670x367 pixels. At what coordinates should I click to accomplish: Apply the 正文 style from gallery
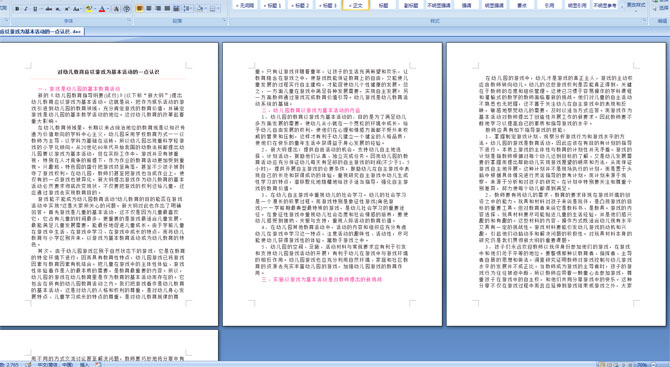point(356,5)
